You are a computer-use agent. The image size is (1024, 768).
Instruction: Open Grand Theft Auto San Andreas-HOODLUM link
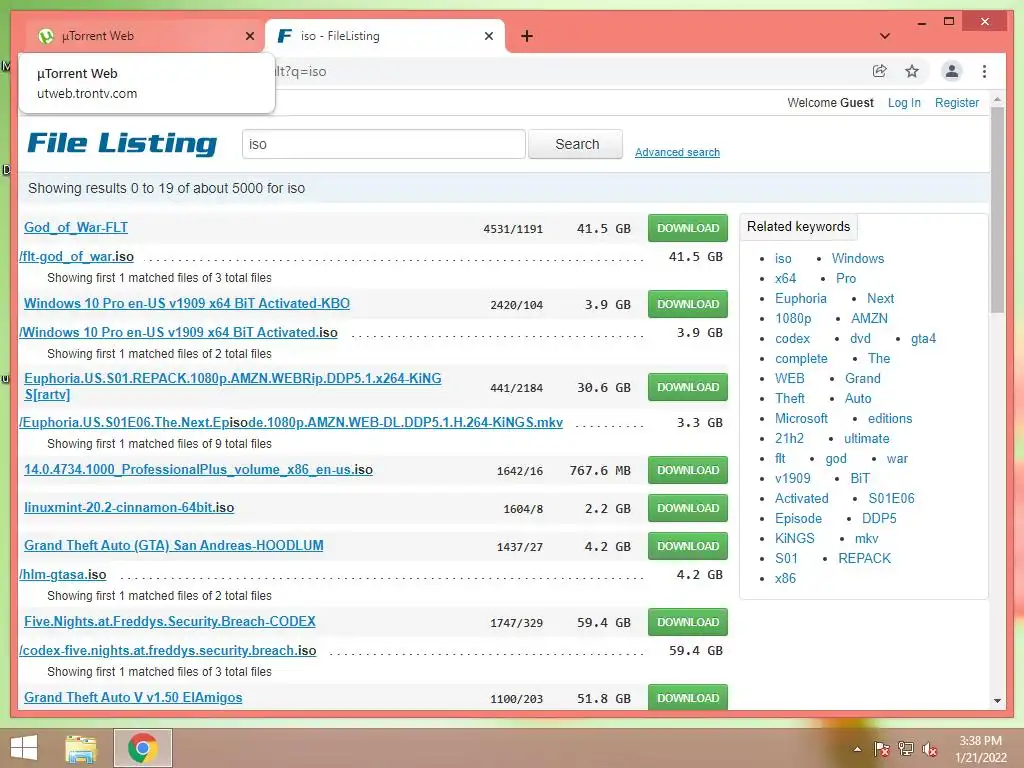[174, 545]
